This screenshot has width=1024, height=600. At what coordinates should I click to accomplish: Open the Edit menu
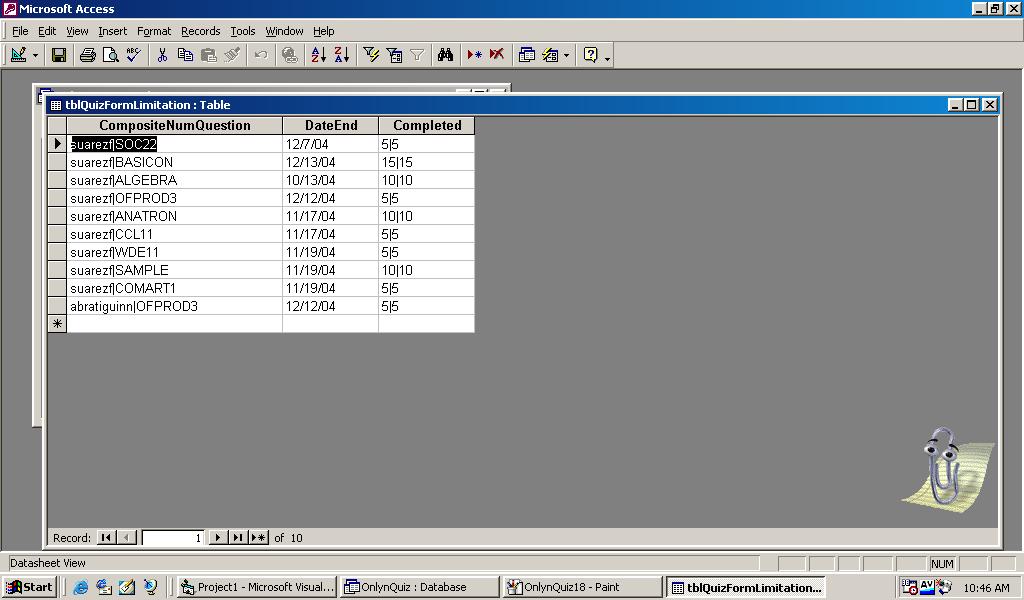47,31
